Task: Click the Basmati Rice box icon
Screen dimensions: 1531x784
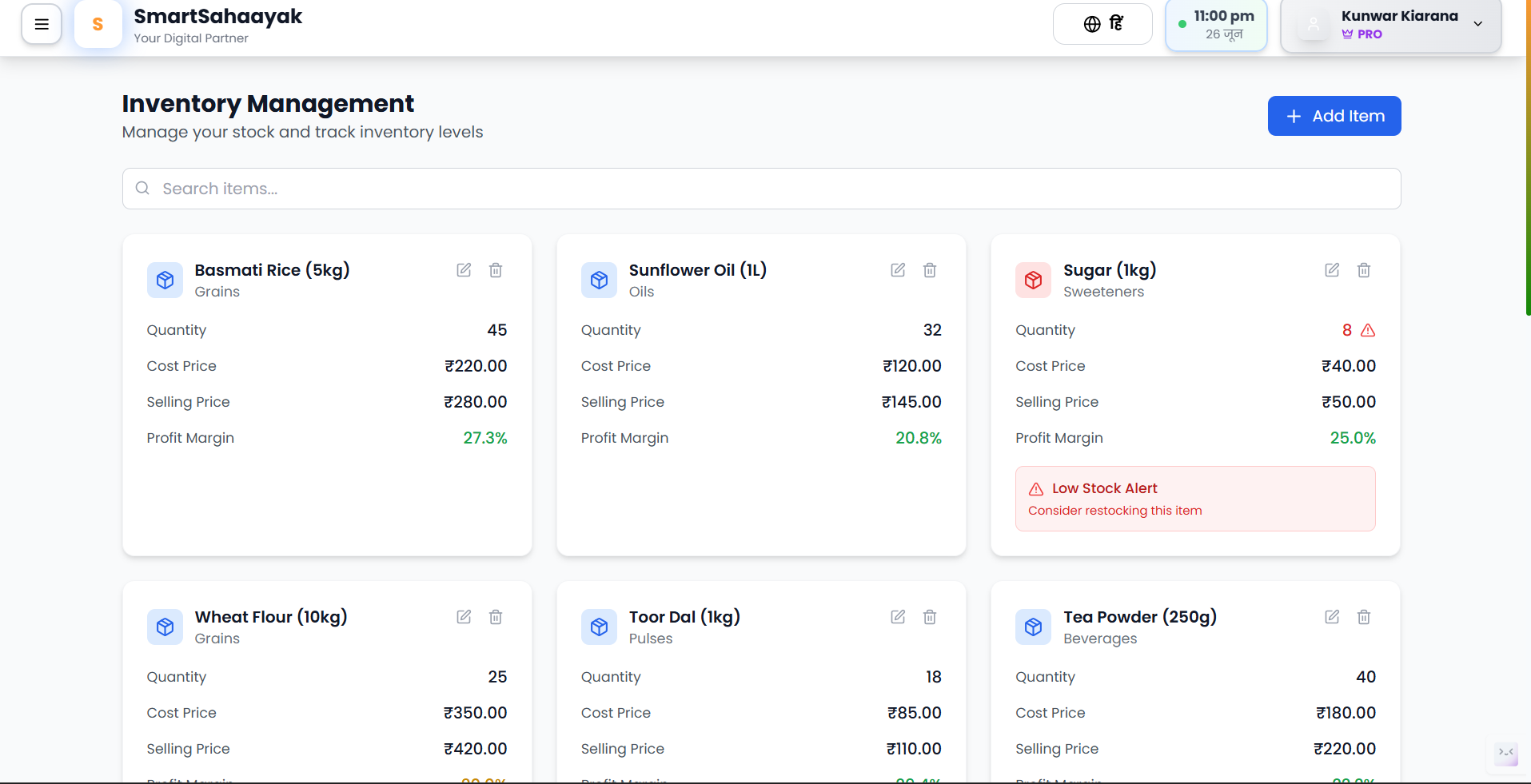Action: 165,280
